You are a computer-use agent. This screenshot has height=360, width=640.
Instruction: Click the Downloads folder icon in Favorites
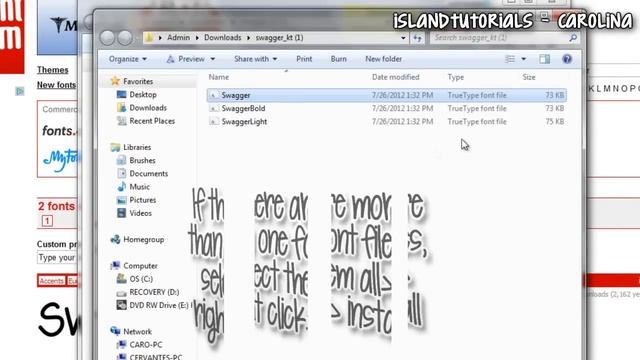coord(121,108)
